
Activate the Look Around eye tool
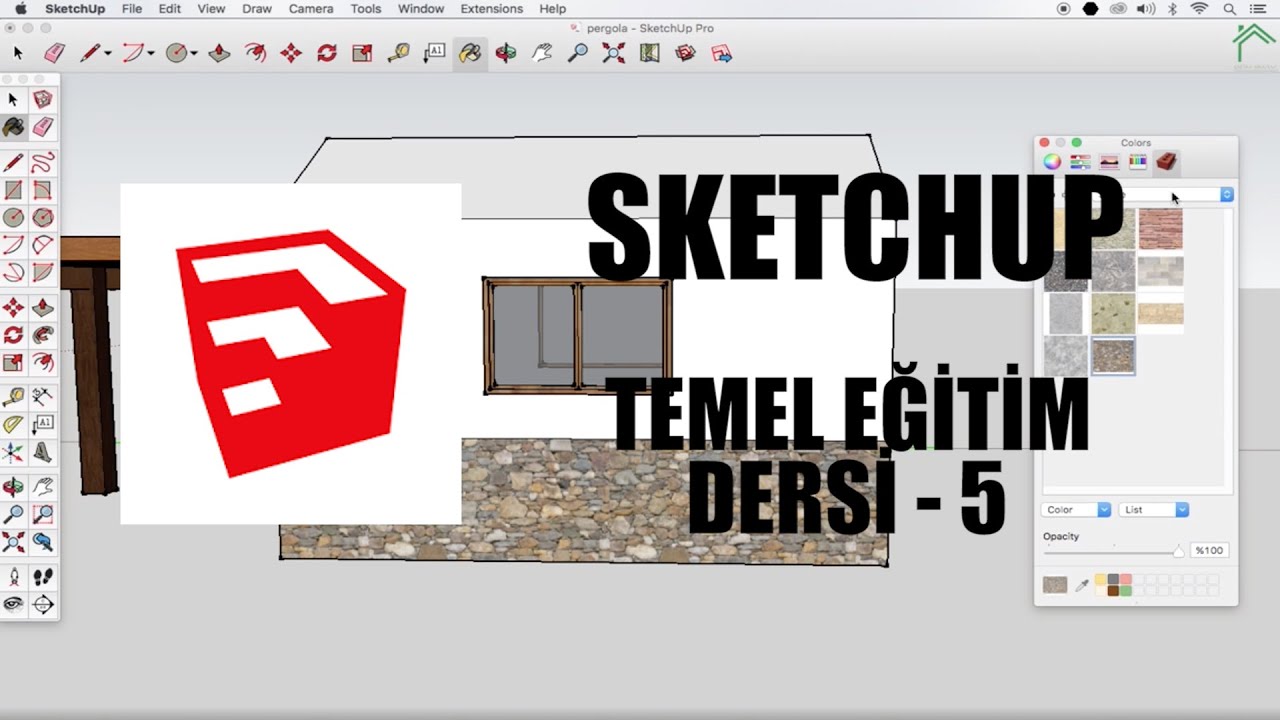coord(13,604)
